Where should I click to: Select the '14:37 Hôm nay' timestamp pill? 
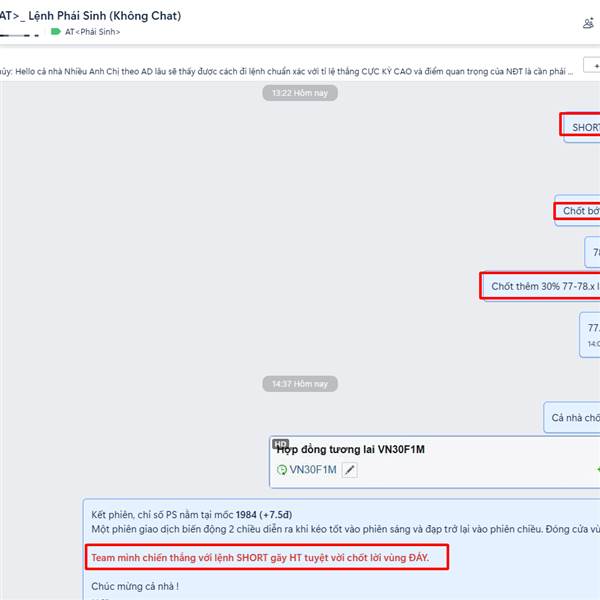pos(300,384)
